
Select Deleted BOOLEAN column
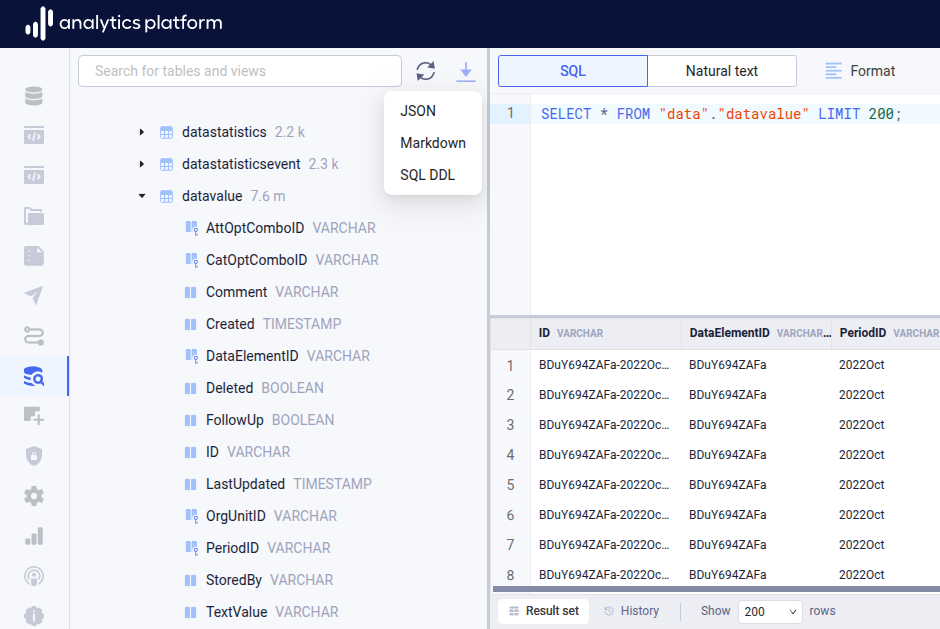tap(264, 388)
